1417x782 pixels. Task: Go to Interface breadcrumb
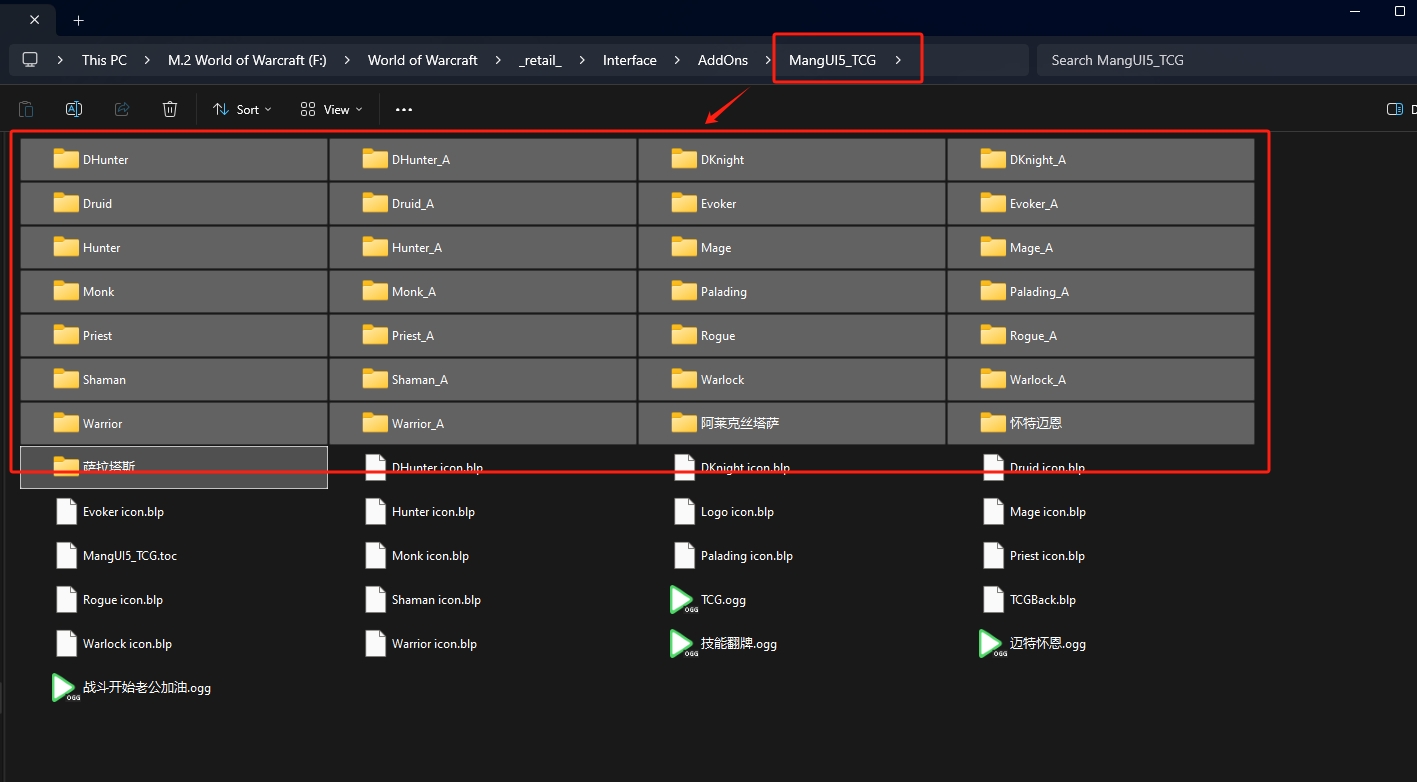[x=630, y=60]
